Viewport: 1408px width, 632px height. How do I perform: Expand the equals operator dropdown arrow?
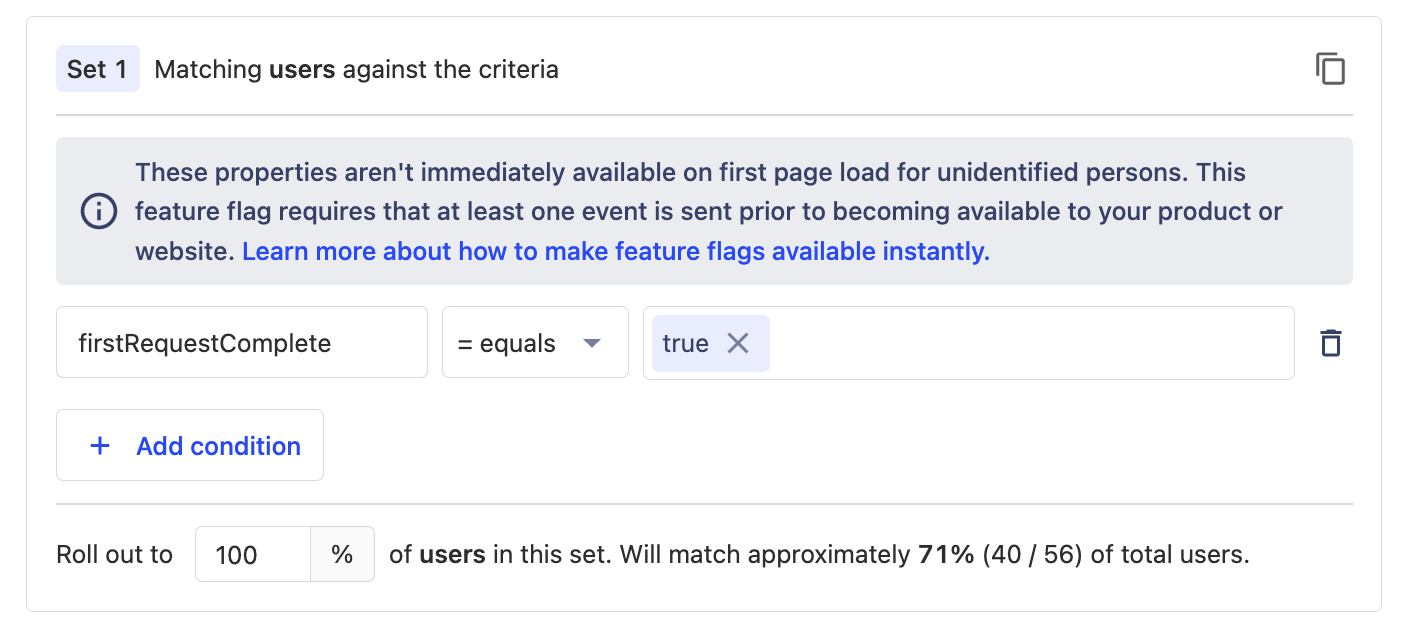click(592, 343)
